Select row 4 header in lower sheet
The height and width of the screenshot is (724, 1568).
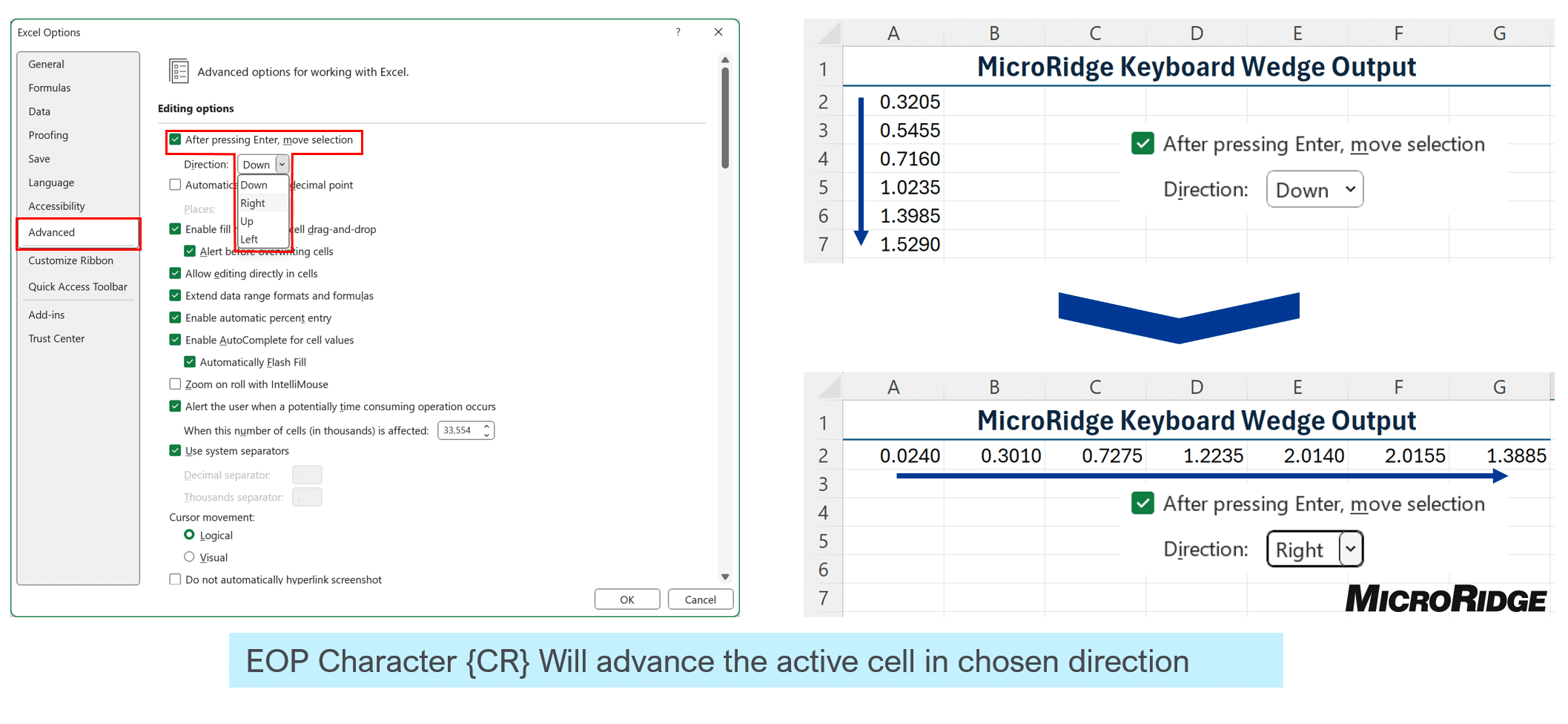(x=823, y=513)
